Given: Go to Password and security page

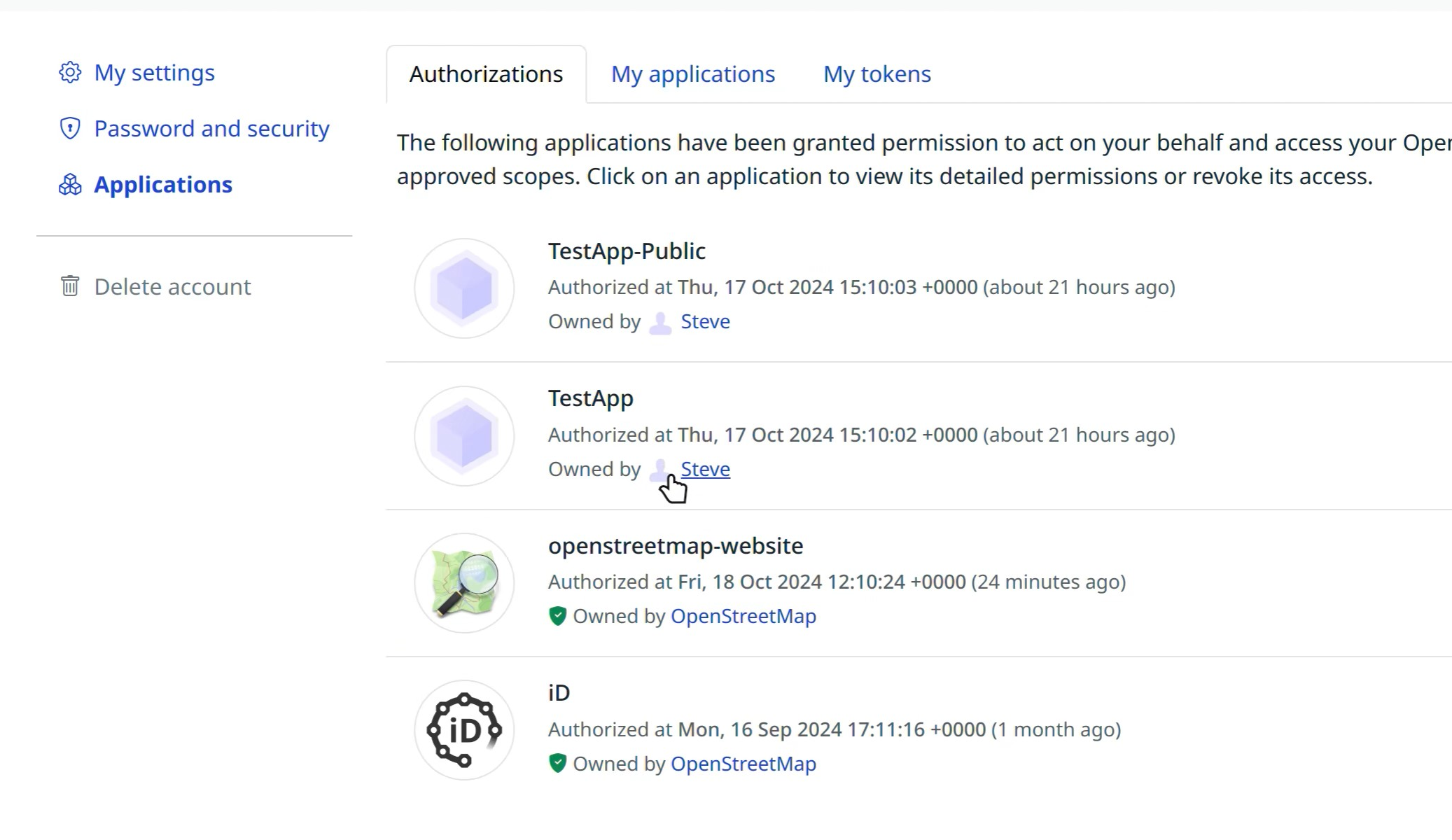Looking at the screenshot, I should 211,129.
